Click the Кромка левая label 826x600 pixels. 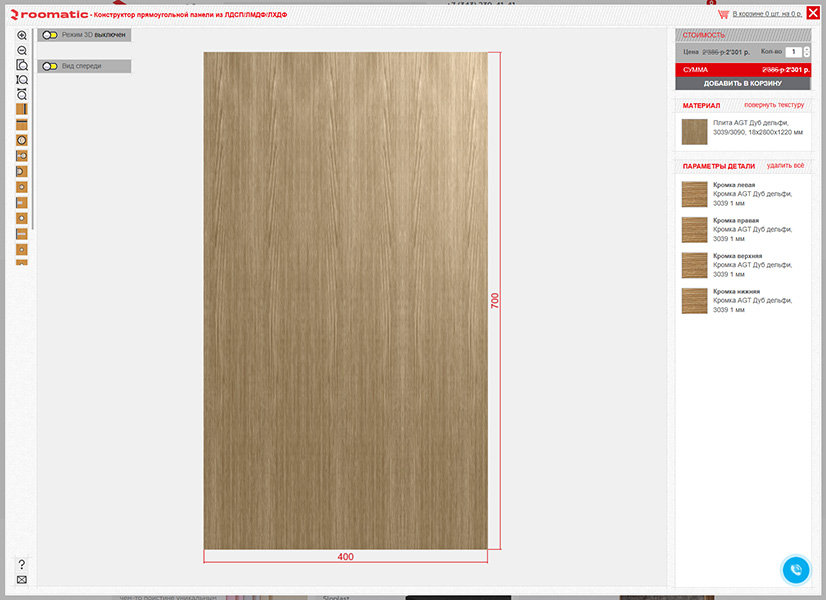coord(734,185)
